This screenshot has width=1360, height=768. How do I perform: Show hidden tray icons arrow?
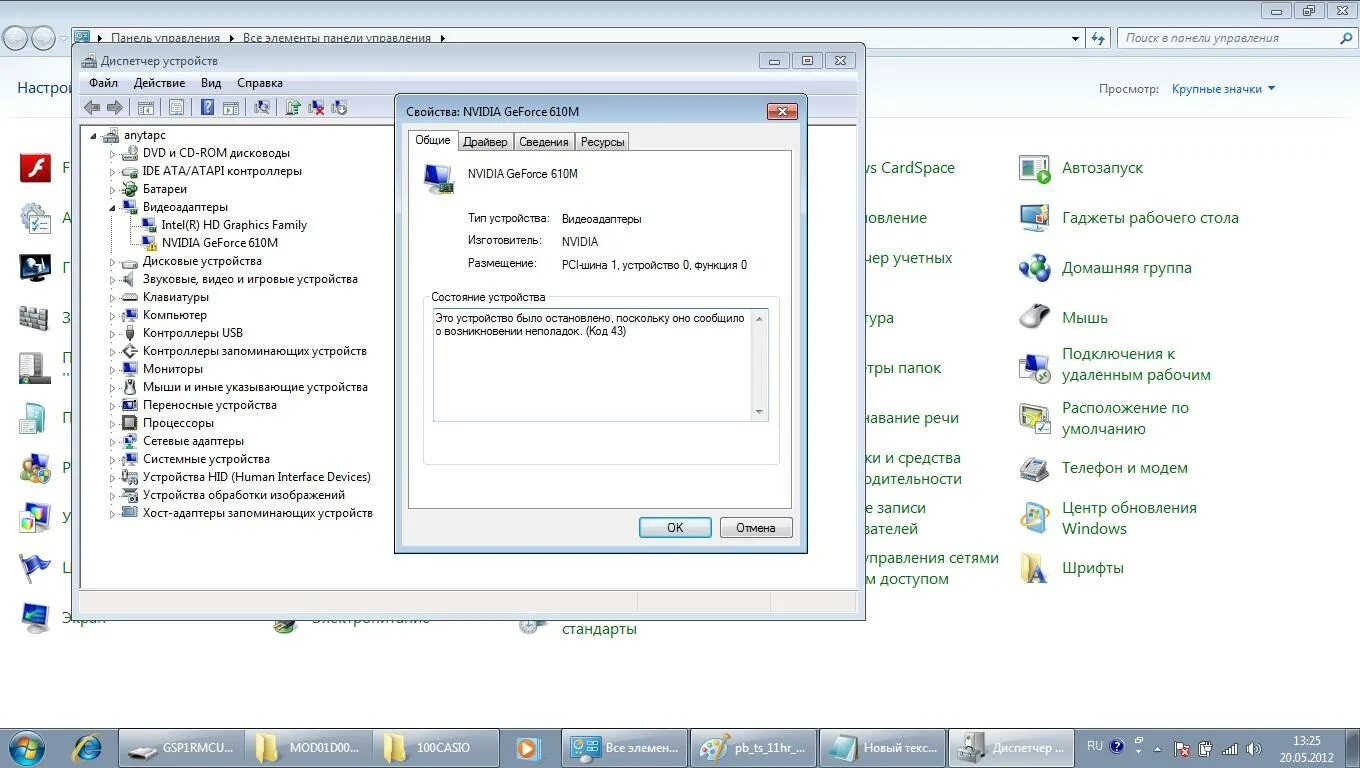pos(1158,748)
